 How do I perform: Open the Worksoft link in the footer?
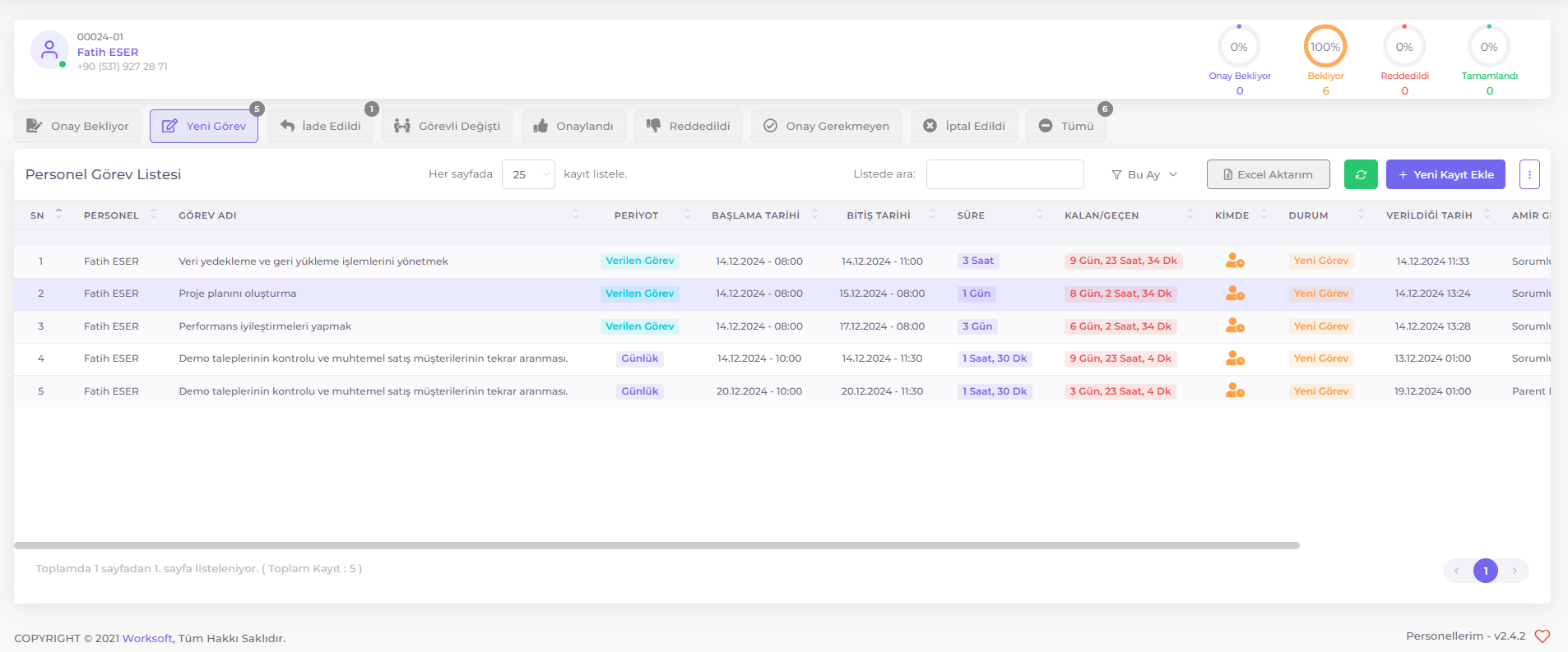[147, 638]
